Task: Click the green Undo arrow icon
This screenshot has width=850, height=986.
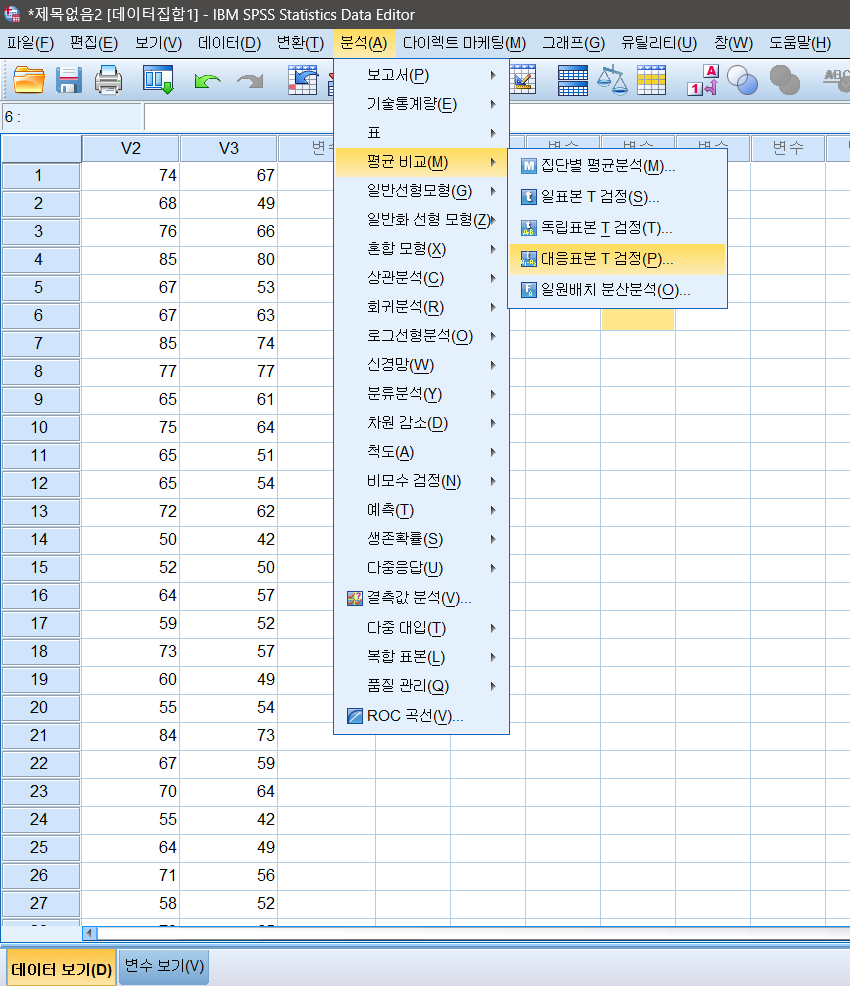Action: (207, 81)
